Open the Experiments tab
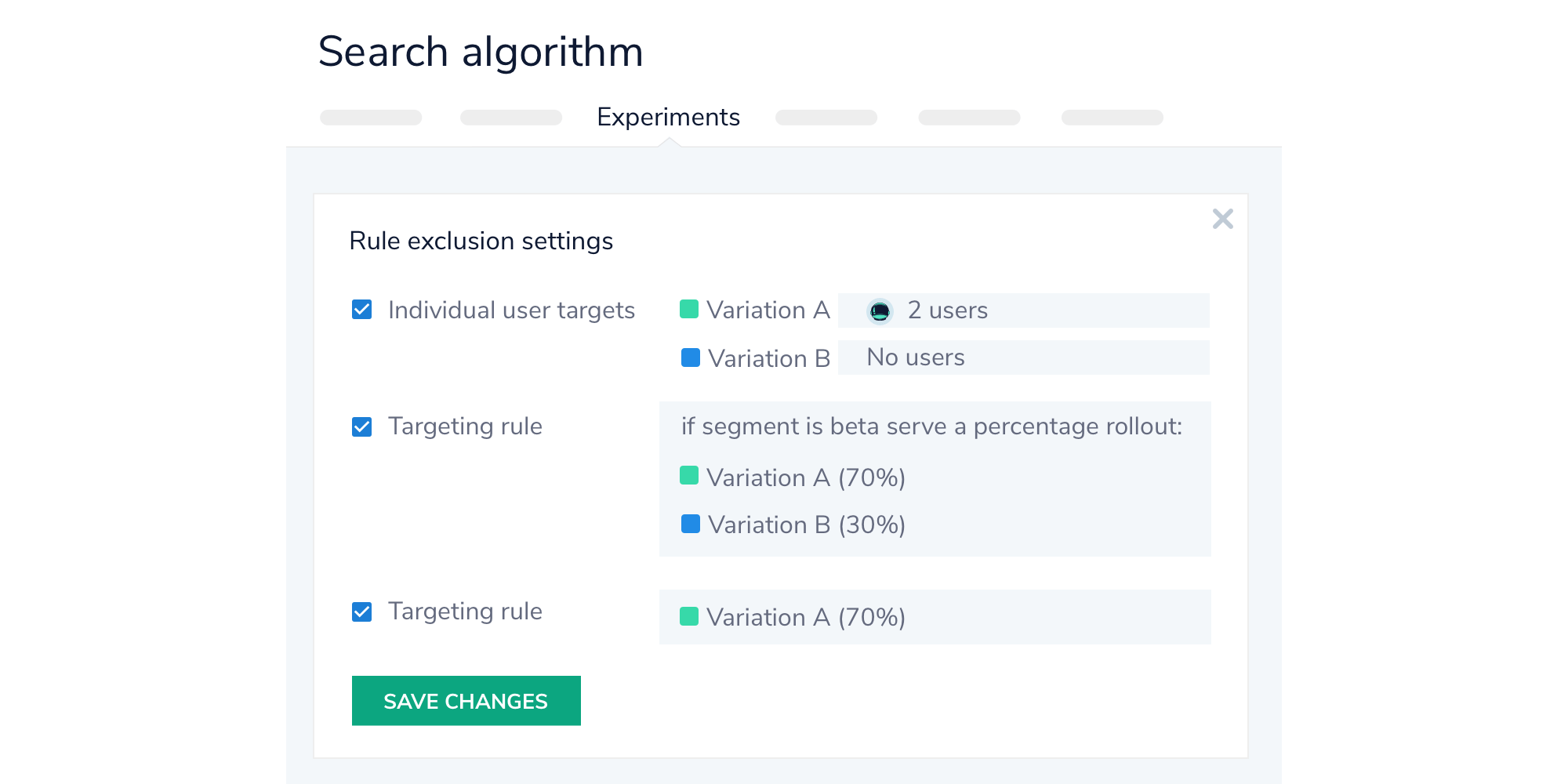1568x784 pixels. point(668,117)
